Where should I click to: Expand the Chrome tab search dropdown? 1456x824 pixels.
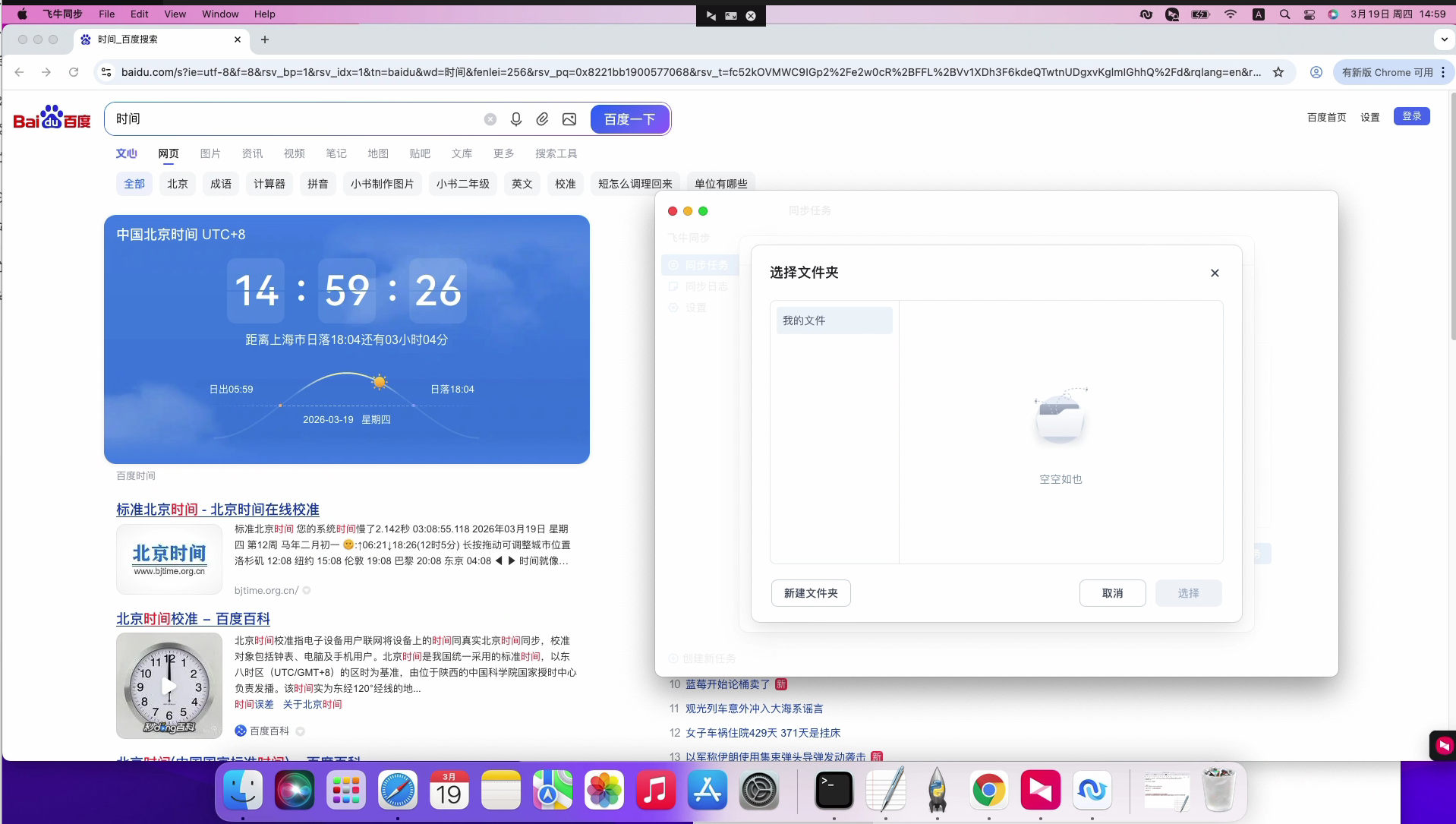pos(1444,39)
